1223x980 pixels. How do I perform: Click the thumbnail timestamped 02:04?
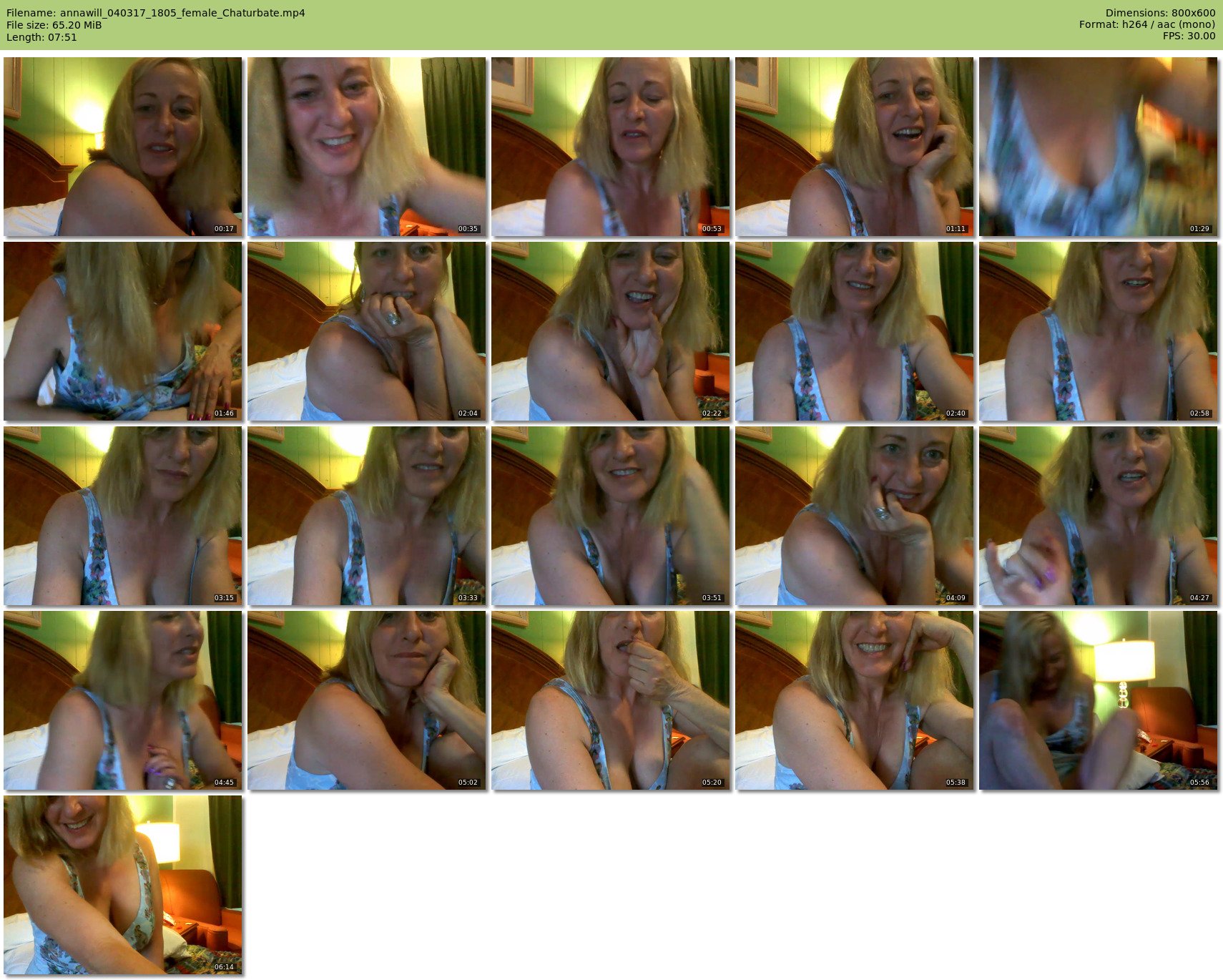tap(366, 331)
